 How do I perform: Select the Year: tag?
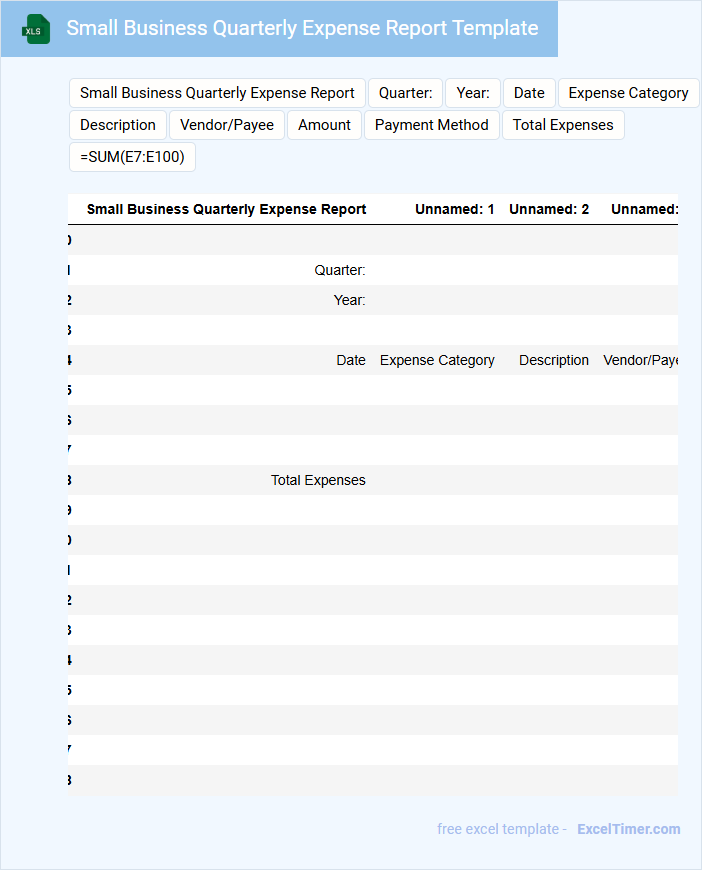[473, 93]
